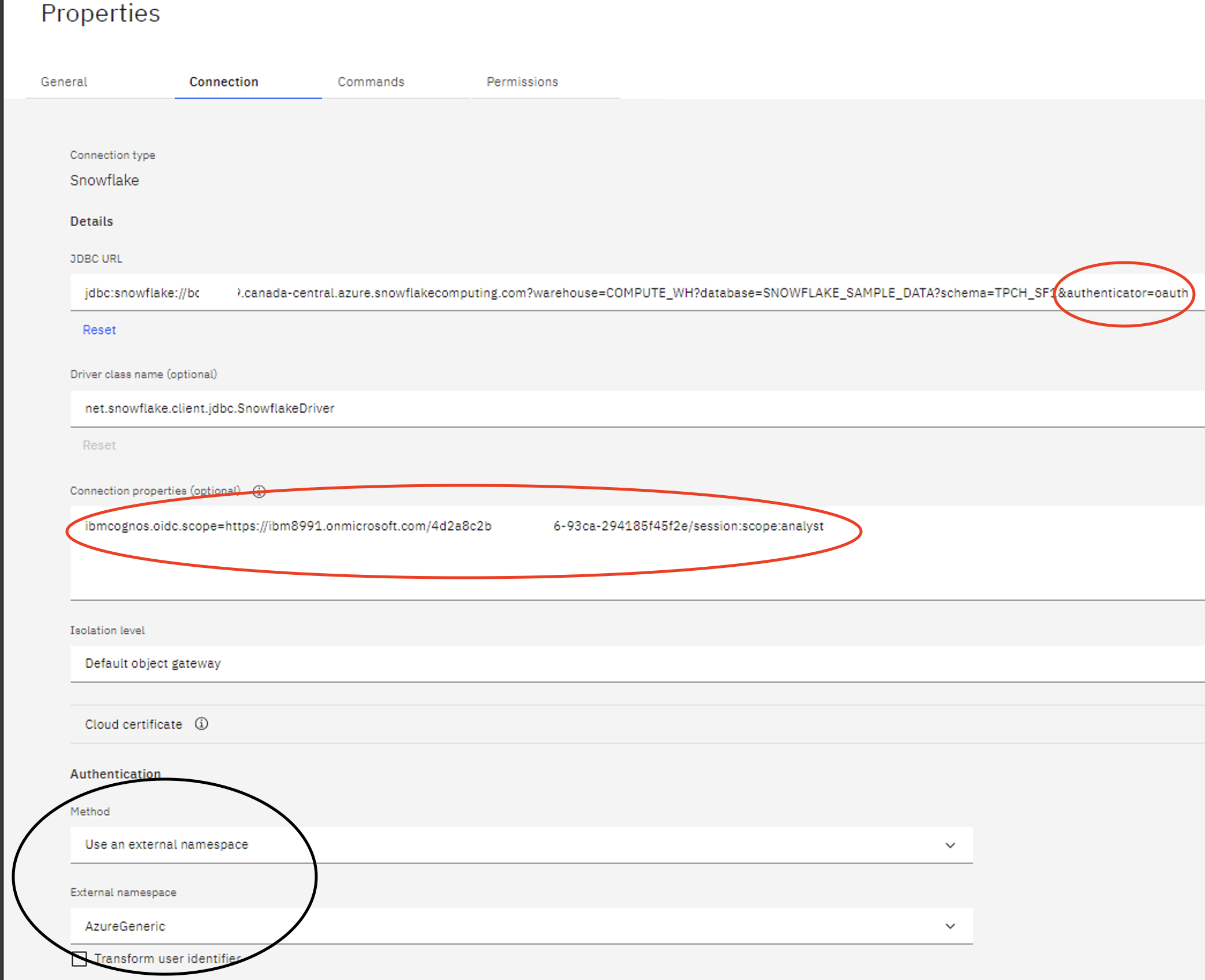Click the Properties heading text
This screenshot has width=1205, height=980.
tap(100, 13)
